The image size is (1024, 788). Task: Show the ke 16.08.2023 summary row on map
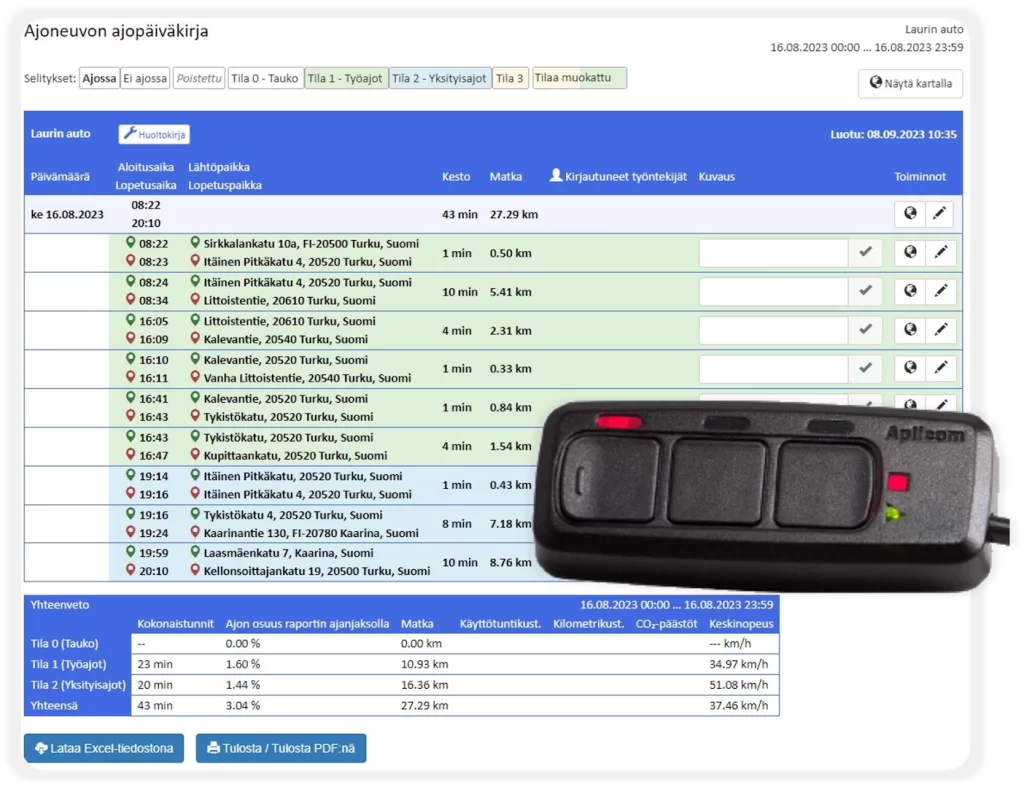[x=909, y=214]
